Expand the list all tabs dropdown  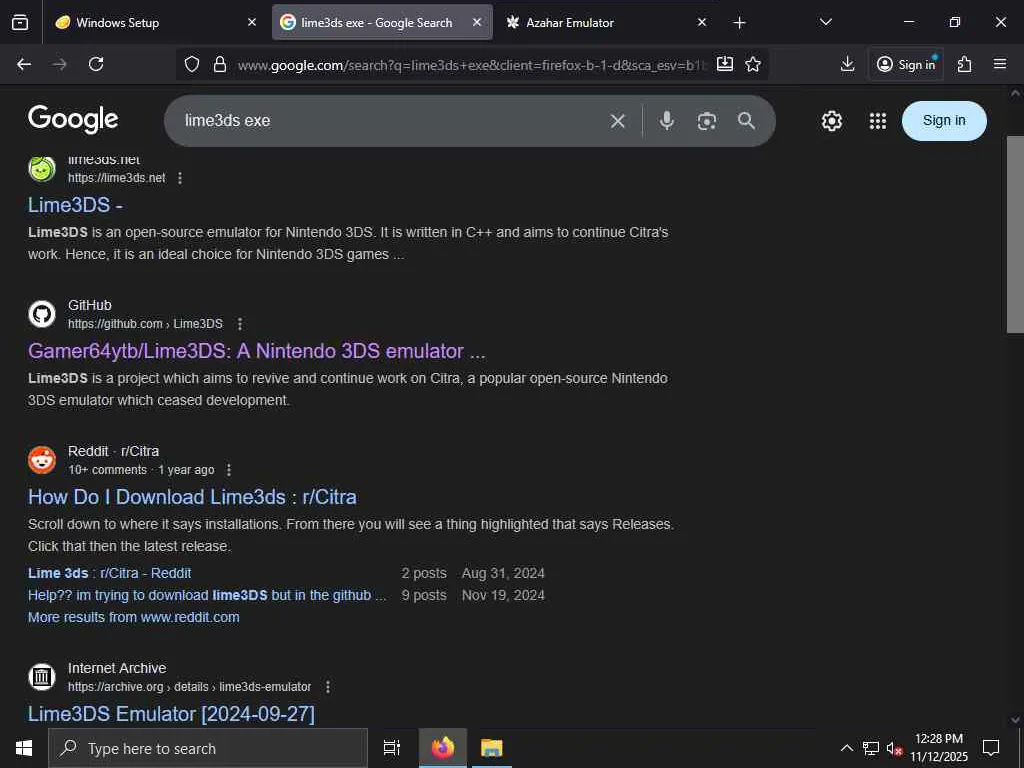click(x=826, y=23)
